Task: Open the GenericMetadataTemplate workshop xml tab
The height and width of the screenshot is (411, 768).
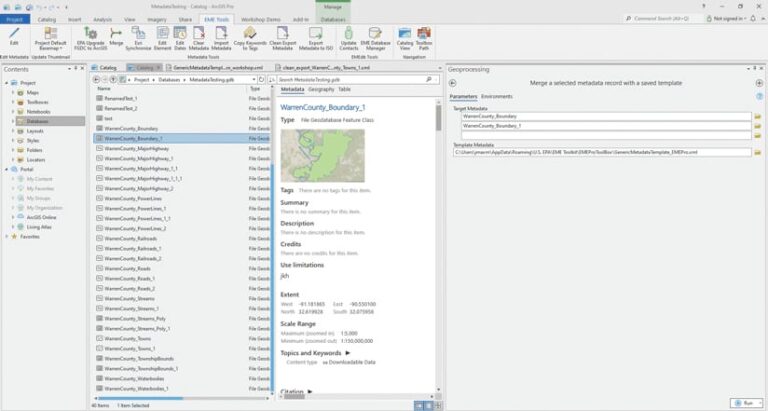Action: [215, 68]
